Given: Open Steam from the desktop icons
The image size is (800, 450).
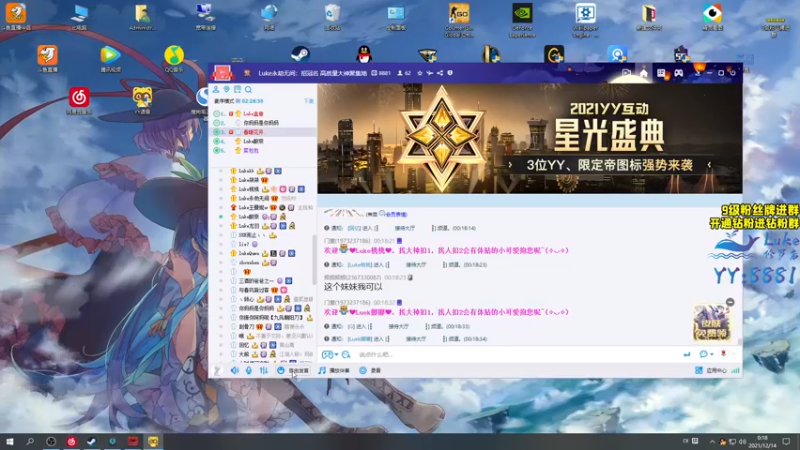Looking at the screenshot, I should [x=300, y=54].
